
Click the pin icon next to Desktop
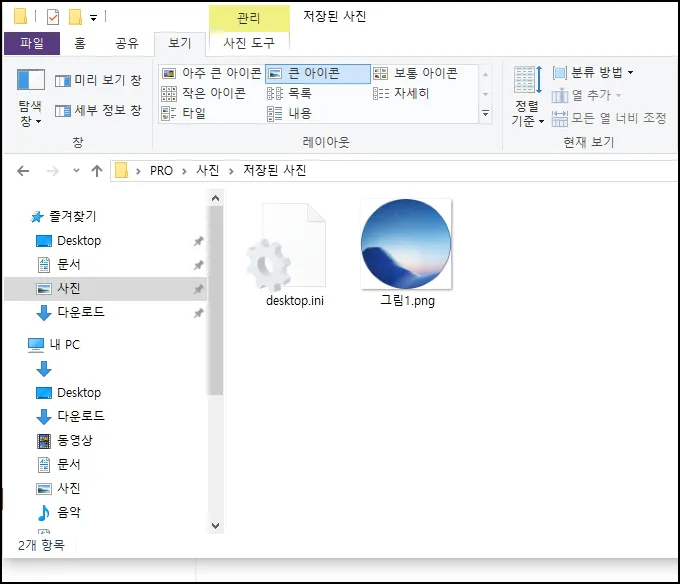point(199,241)
